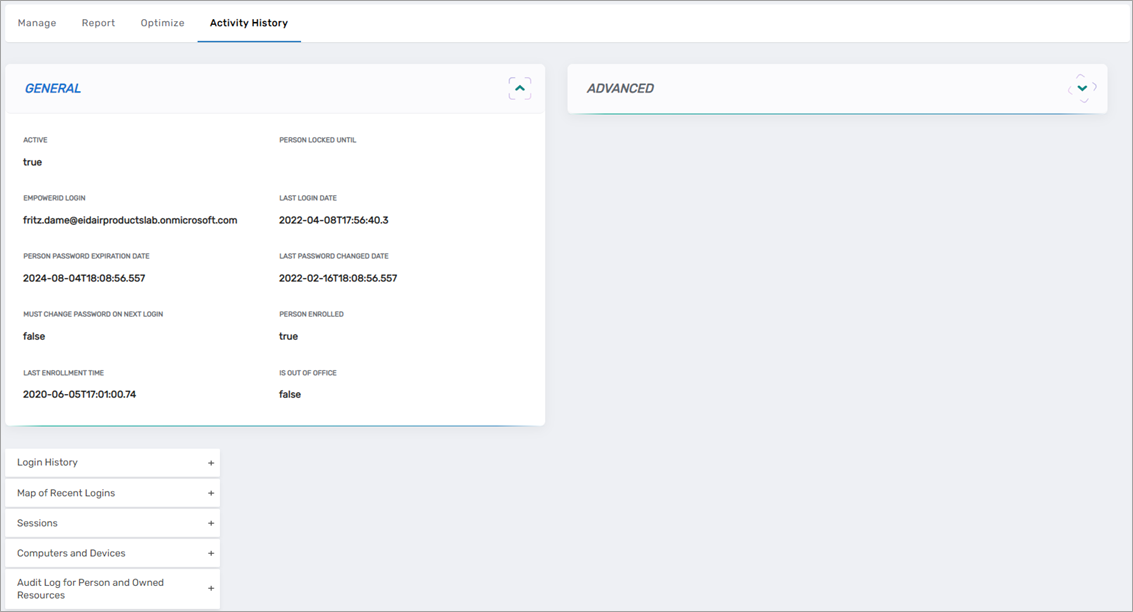1133x612 pixels.
Task: Expand the Sessions accordion section
Action: (100, 522)
